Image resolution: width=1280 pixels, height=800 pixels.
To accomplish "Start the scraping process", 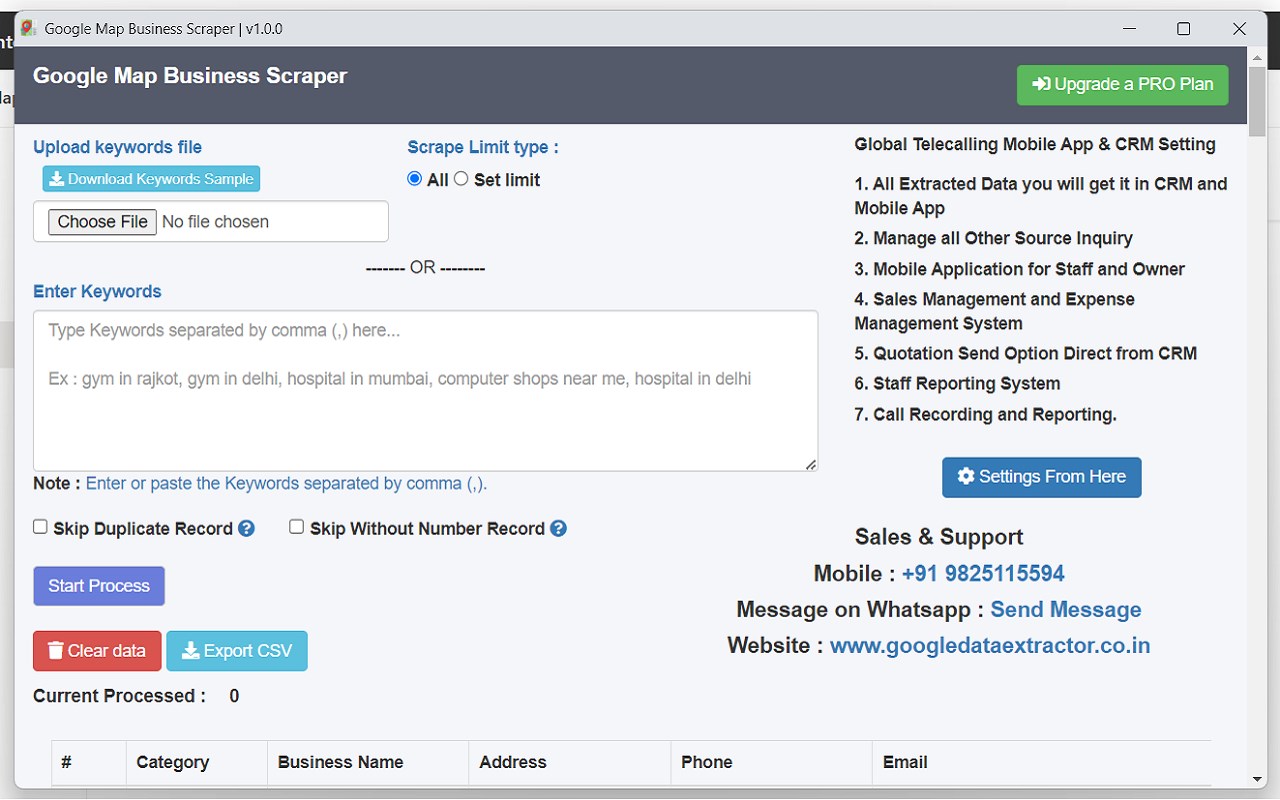I will tap(99, 586).
